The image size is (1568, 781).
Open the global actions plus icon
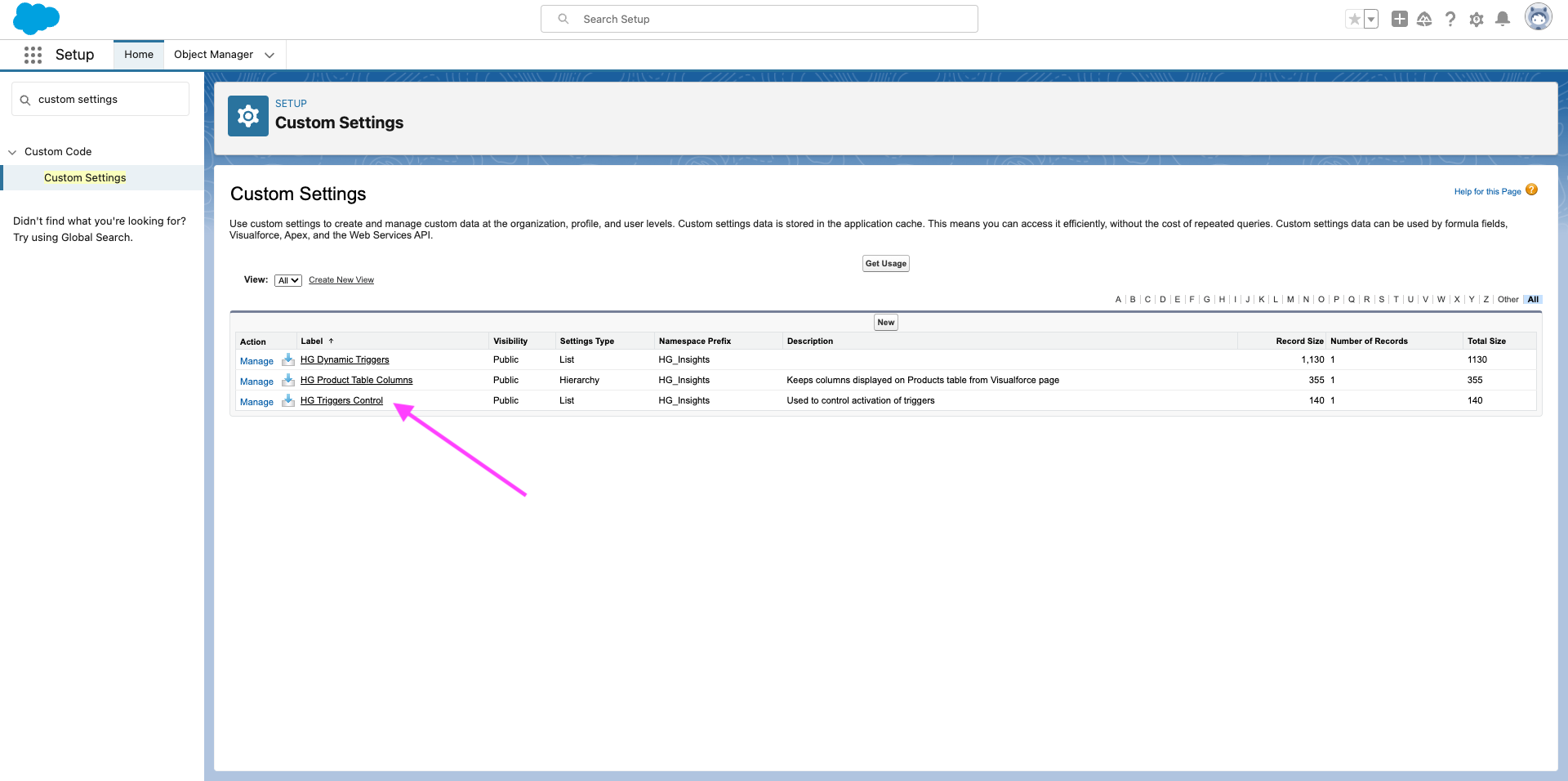1399,19
